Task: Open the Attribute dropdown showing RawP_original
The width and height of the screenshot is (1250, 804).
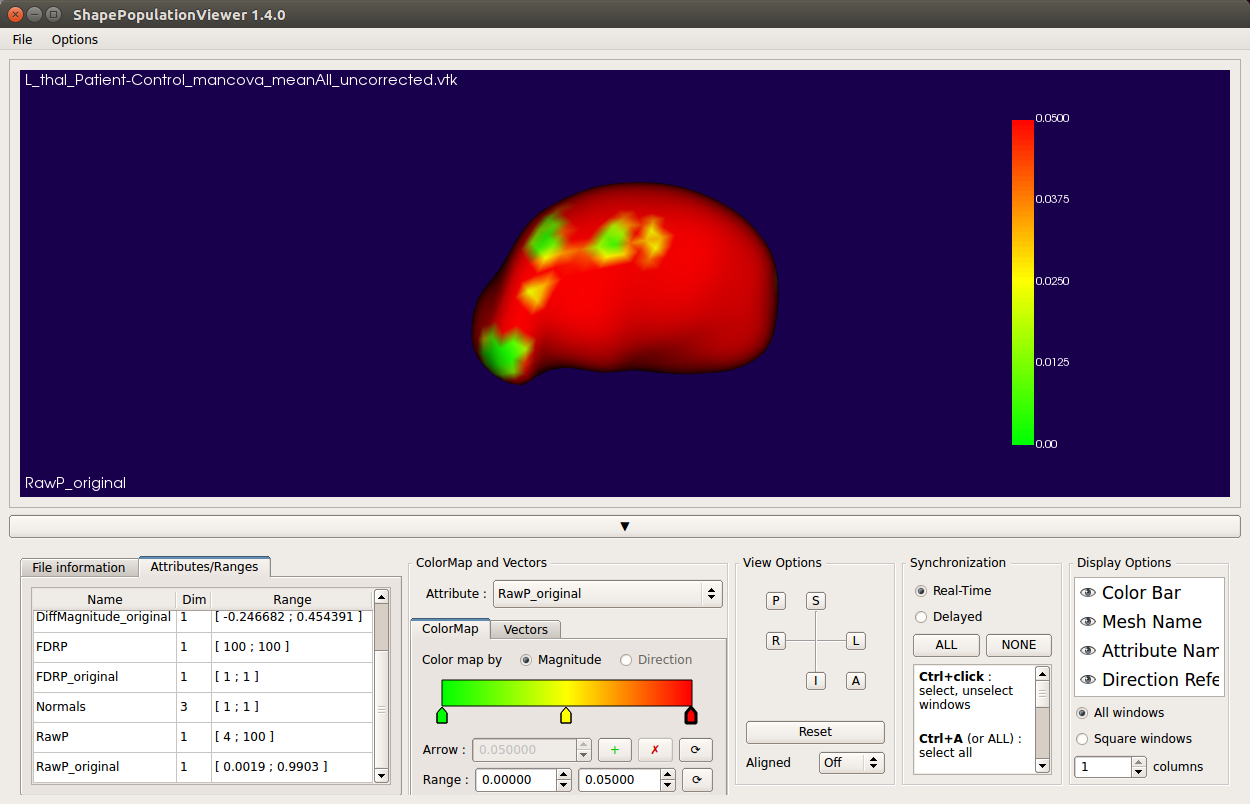Action: click(x=607, y=594)
